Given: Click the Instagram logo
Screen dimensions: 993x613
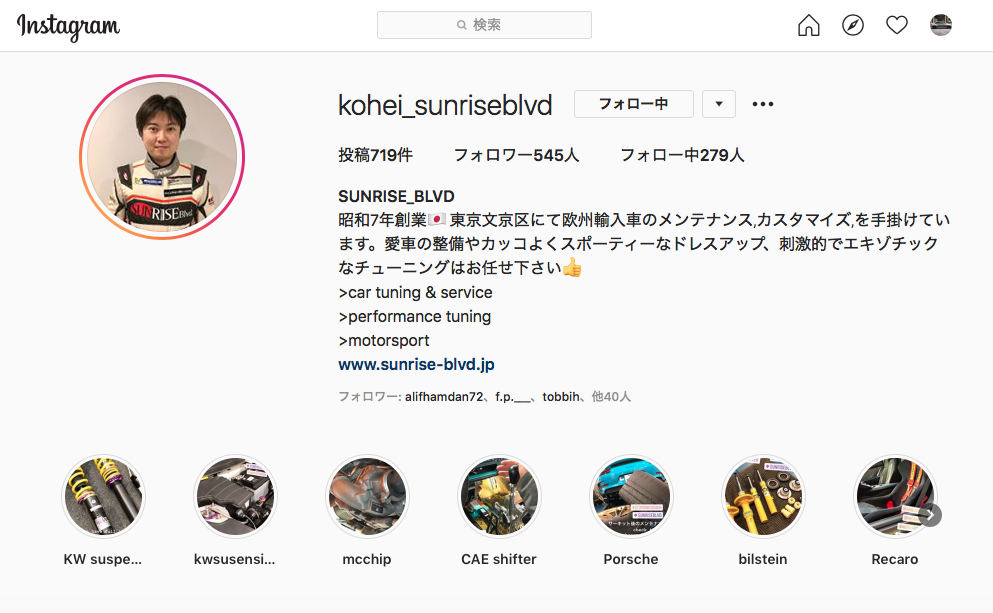Looking at the screenshot, I should (68, 27).
